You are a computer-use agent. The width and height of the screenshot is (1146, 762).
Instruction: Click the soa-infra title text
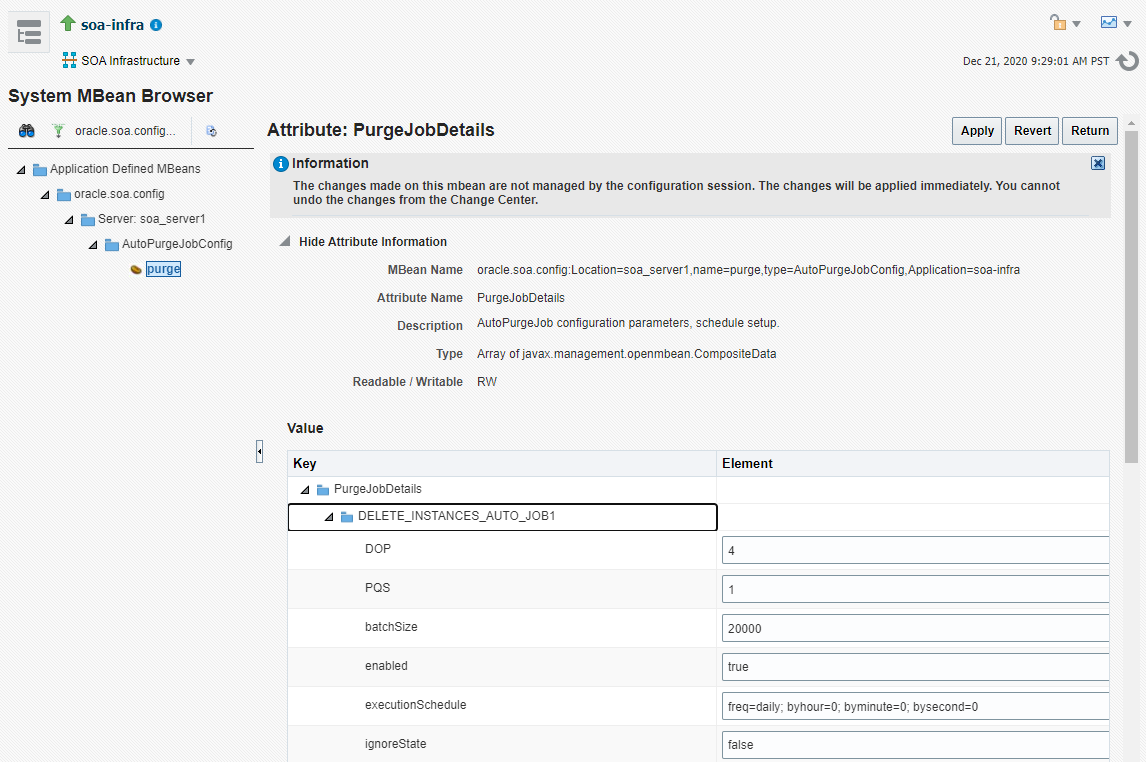coord(113,24)
